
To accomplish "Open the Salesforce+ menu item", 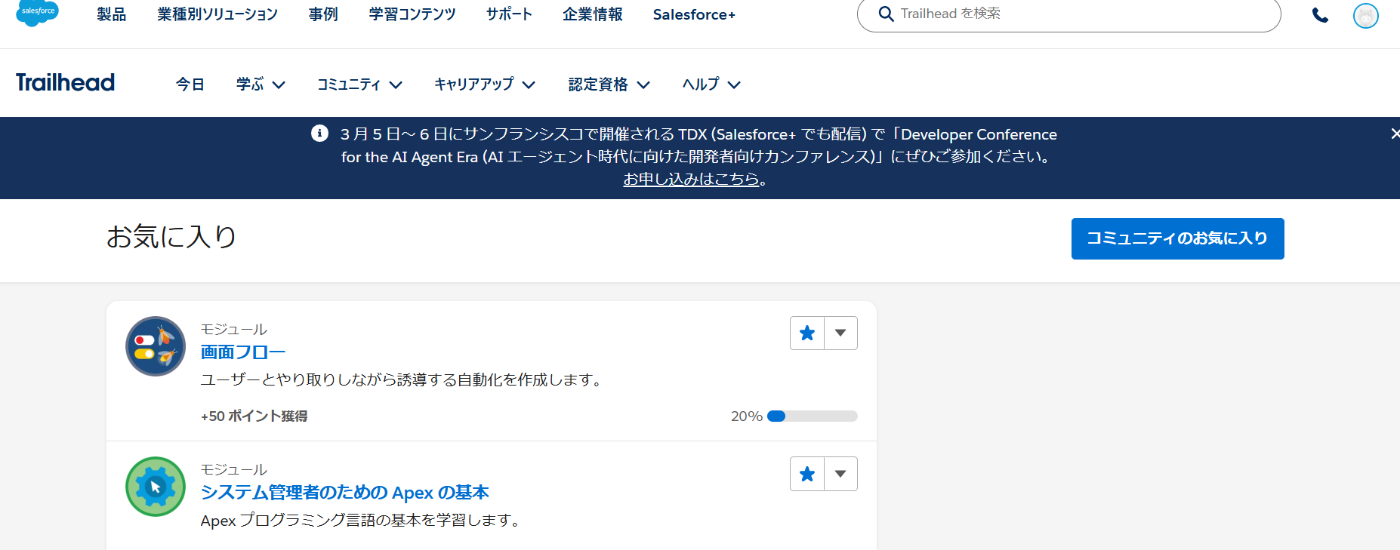I will point(694,14).
